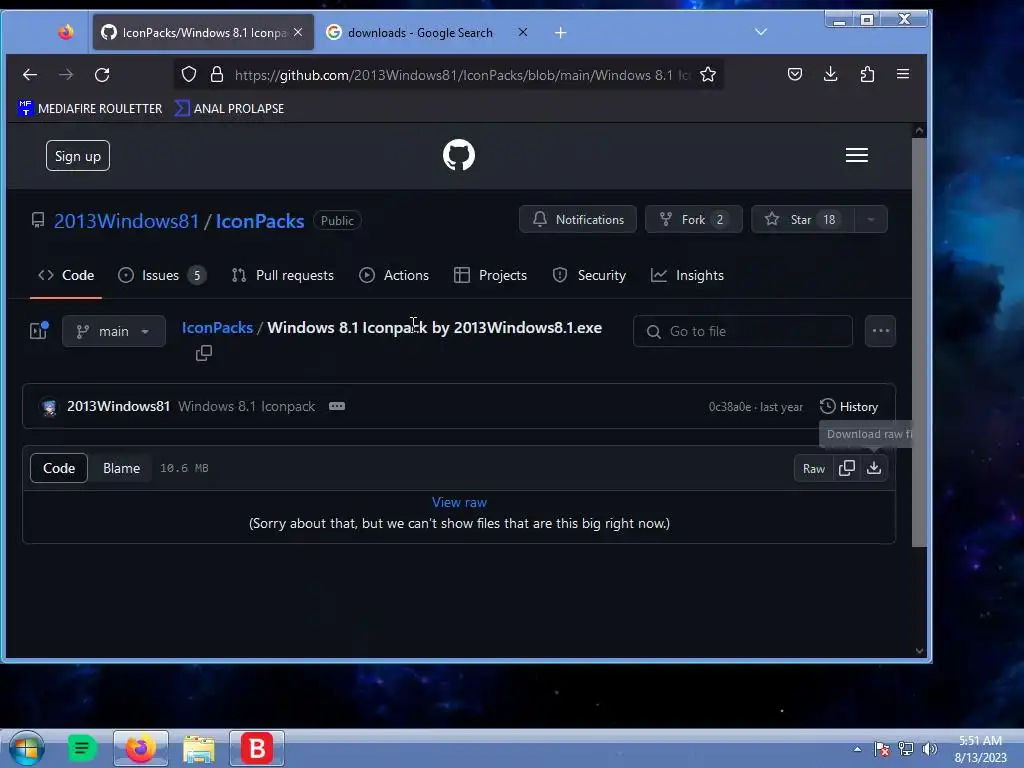Open a new browser tab
The width and height of the screenshot is (1024, 768).
click(x=560, y=33)
